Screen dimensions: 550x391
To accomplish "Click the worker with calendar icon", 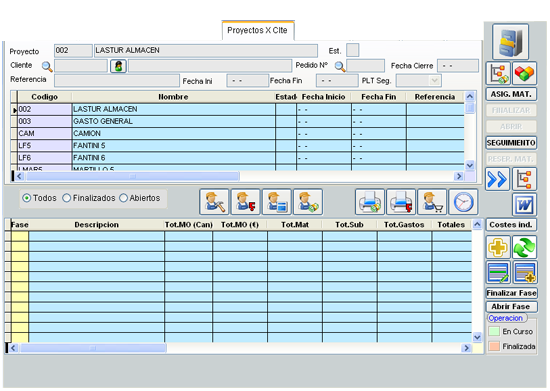I will pyautogui.click(x=277, y=202).
